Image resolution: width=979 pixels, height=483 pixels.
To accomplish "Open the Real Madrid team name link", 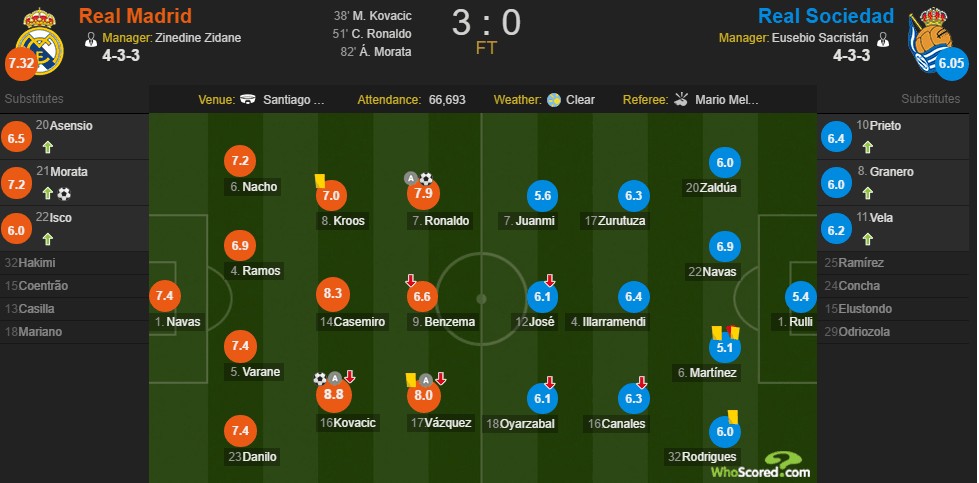I will click(x=135, y=16).
